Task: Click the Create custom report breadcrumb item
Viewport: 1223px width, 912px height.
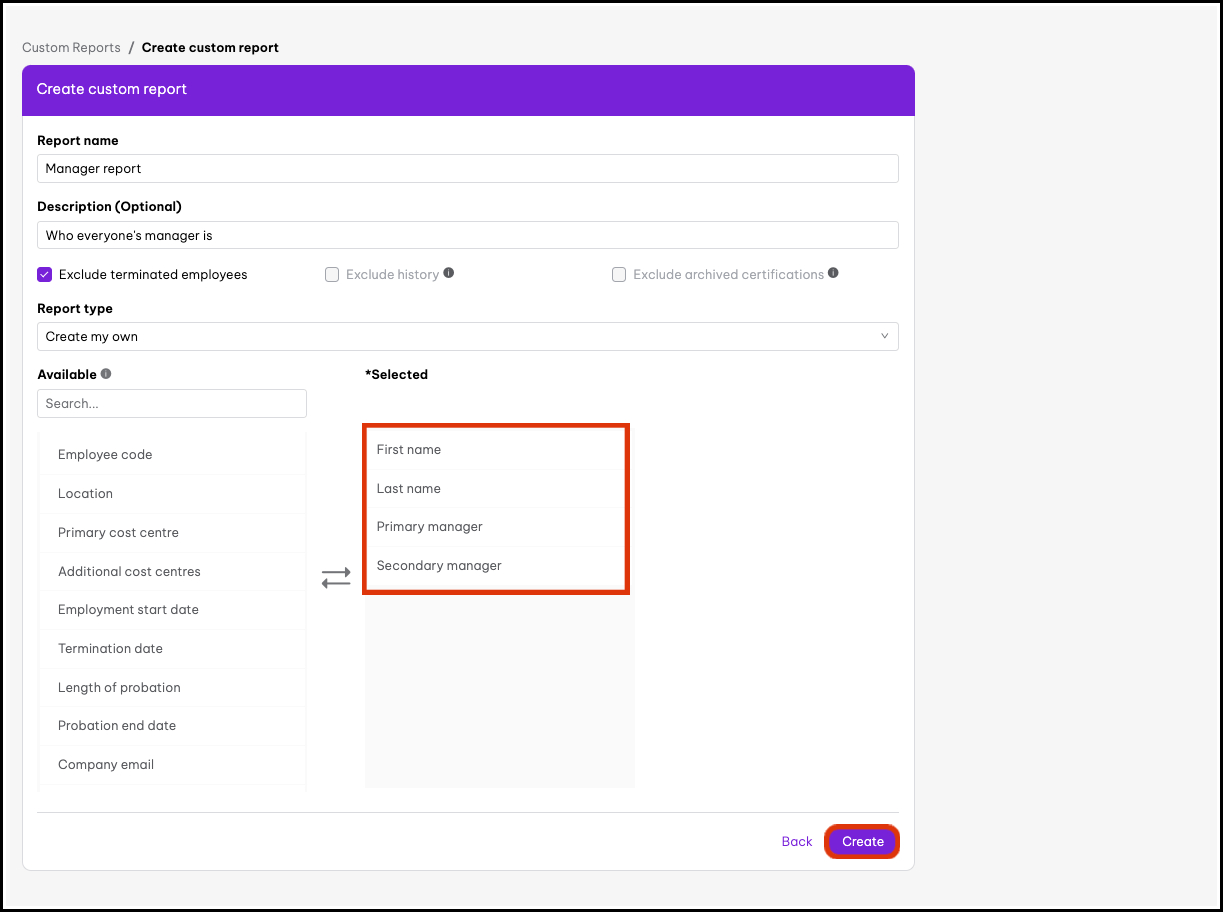Action: point(210,47)
